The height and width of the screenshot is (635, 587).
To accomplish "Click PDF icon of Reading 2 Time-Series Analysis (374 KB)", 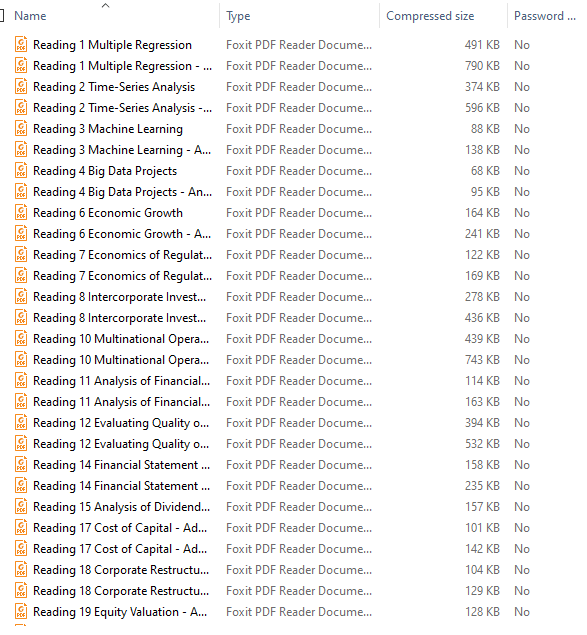I will point(21,87).
